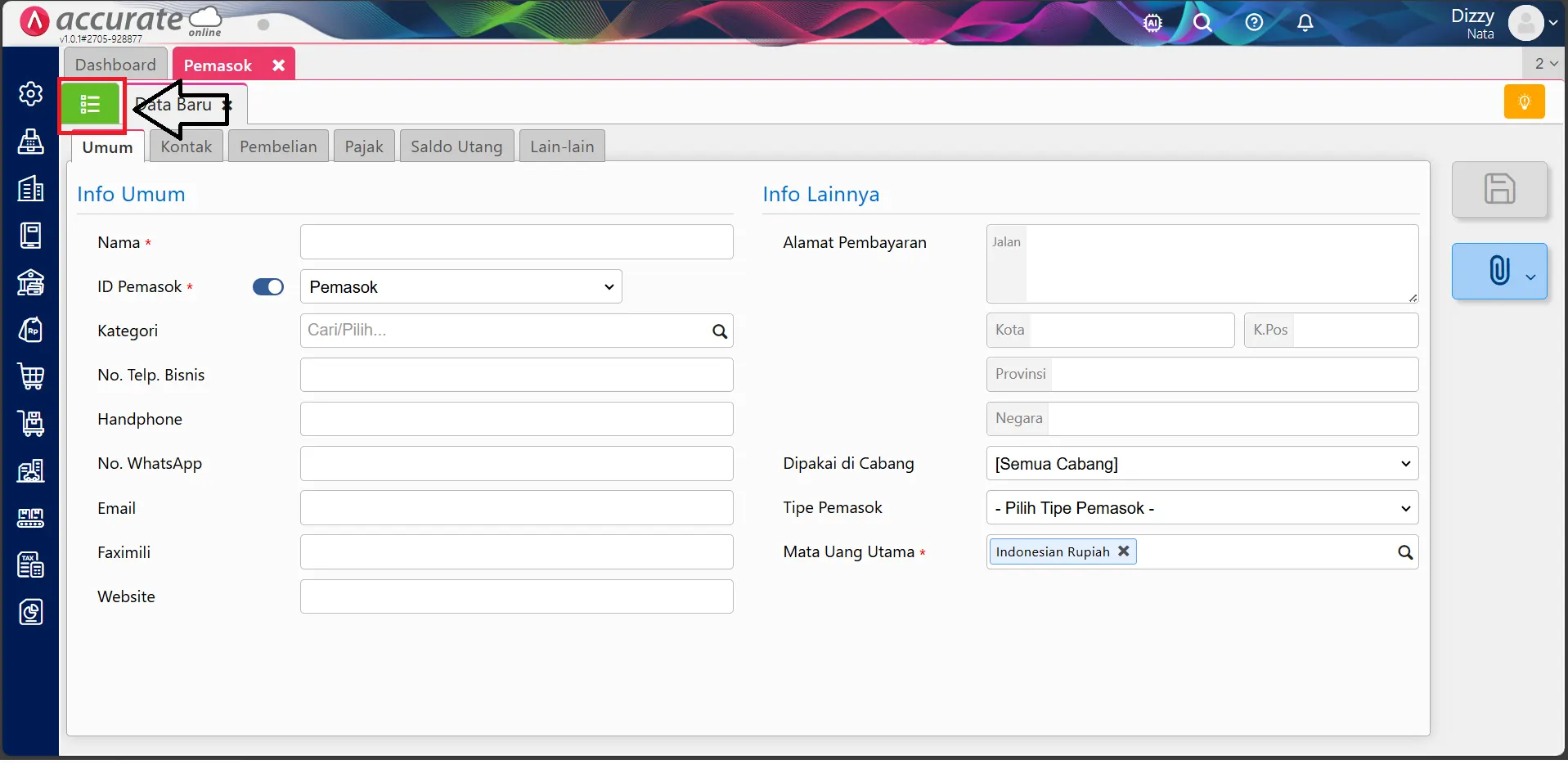Open the paperclip attachment button

(1498, 271)
